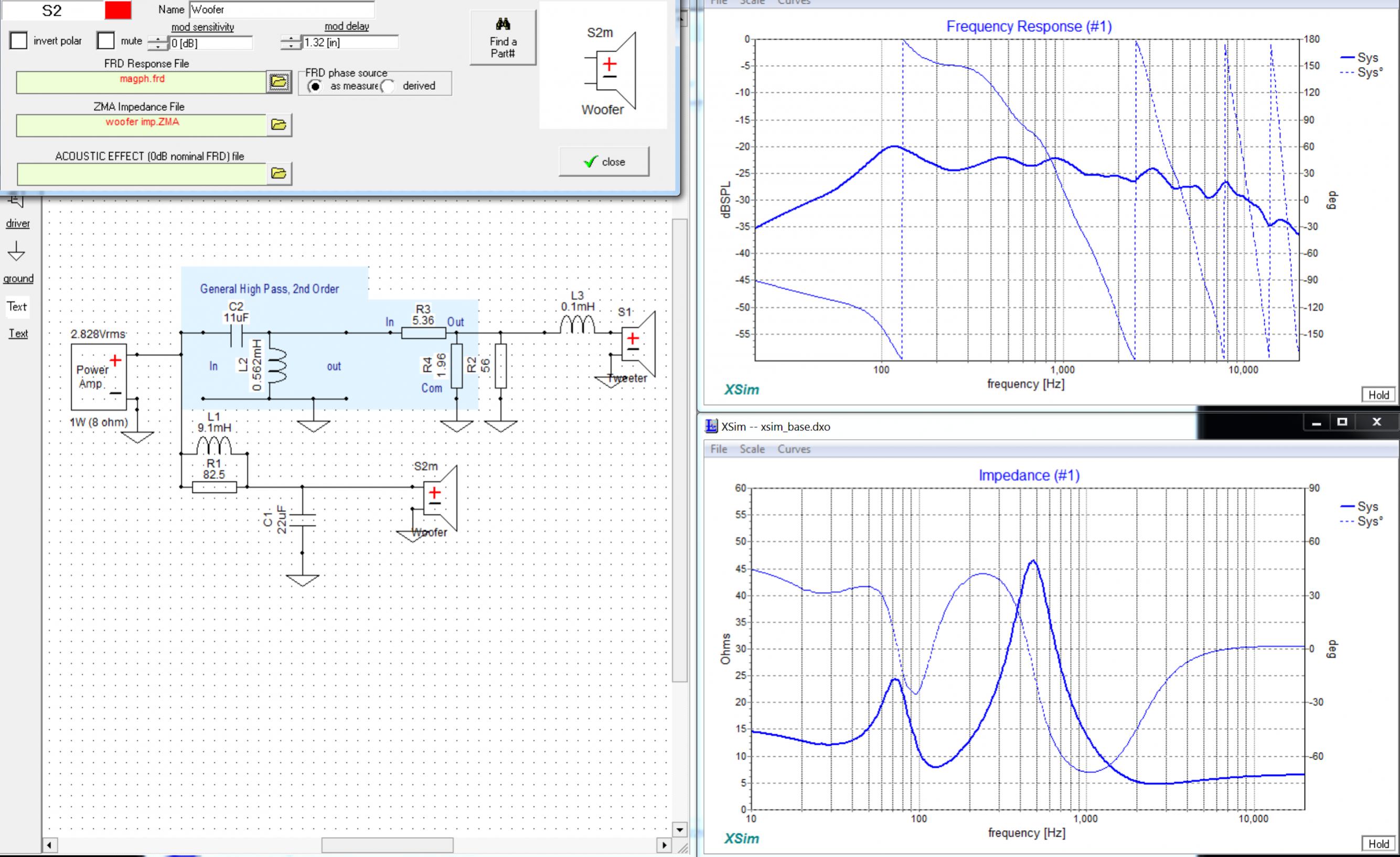Click the woofer imp.ZMA file name field

pyautogui.click(x=142, y=125)
